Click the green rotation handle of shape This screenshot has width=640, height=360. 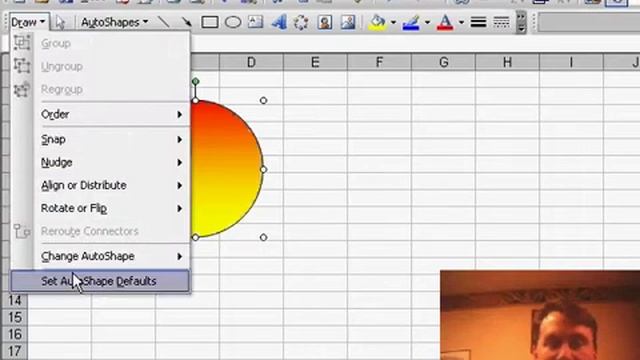point(196,81)
